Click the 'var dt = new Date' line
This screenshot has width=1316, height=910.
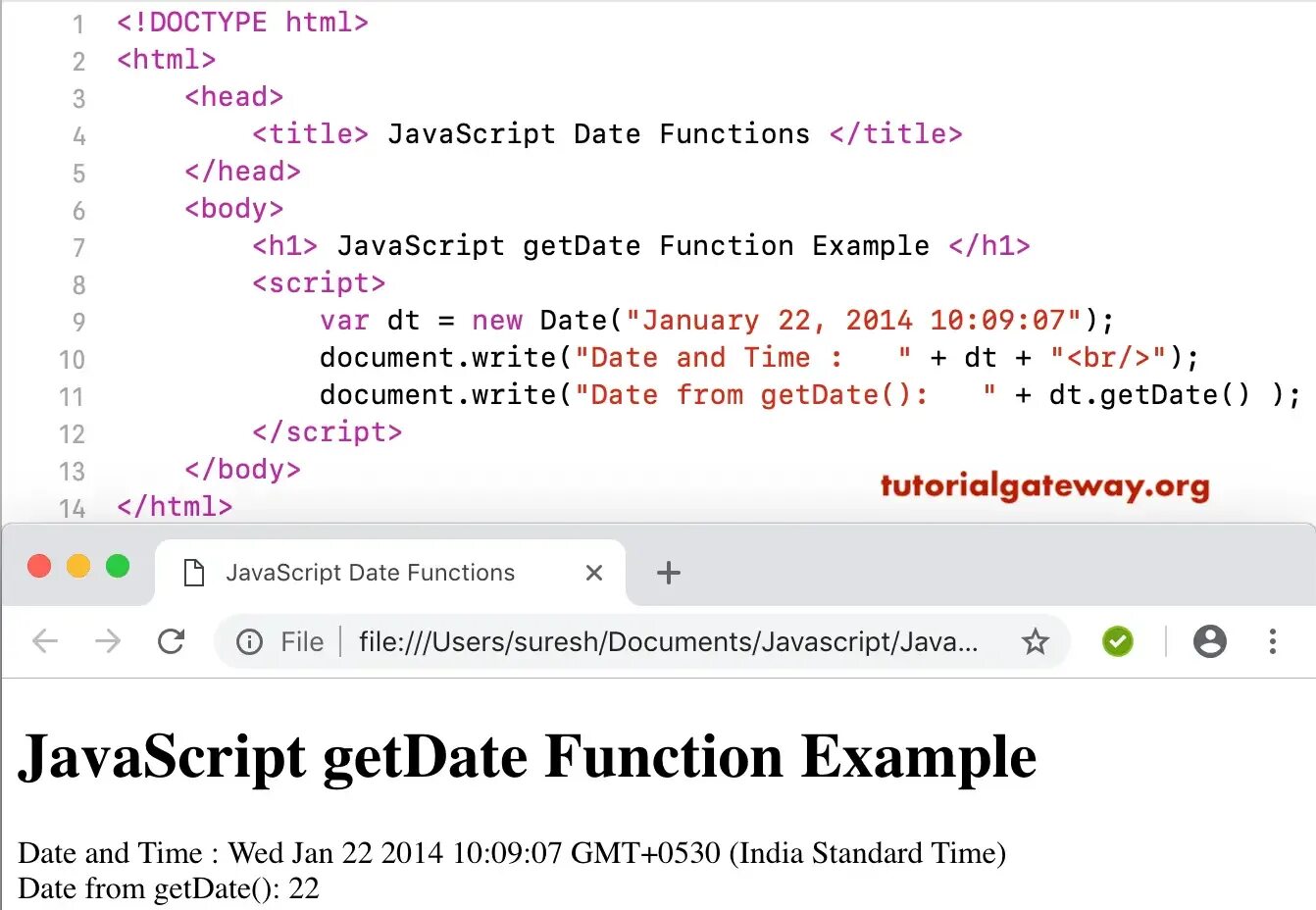717,321
